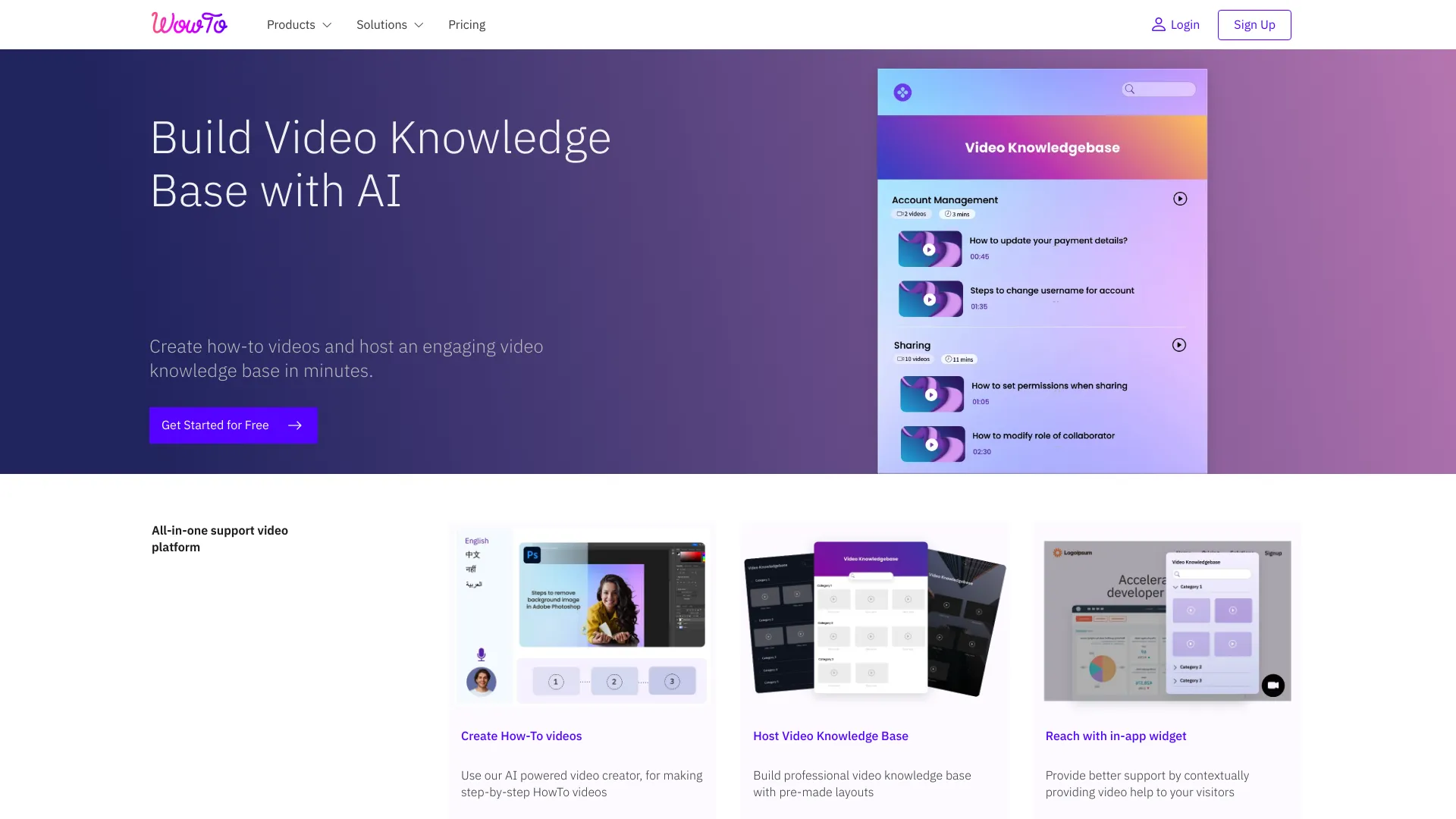Click the '11 mins' badge
This screenshot has width=1456, height=819.
(959, 359)
